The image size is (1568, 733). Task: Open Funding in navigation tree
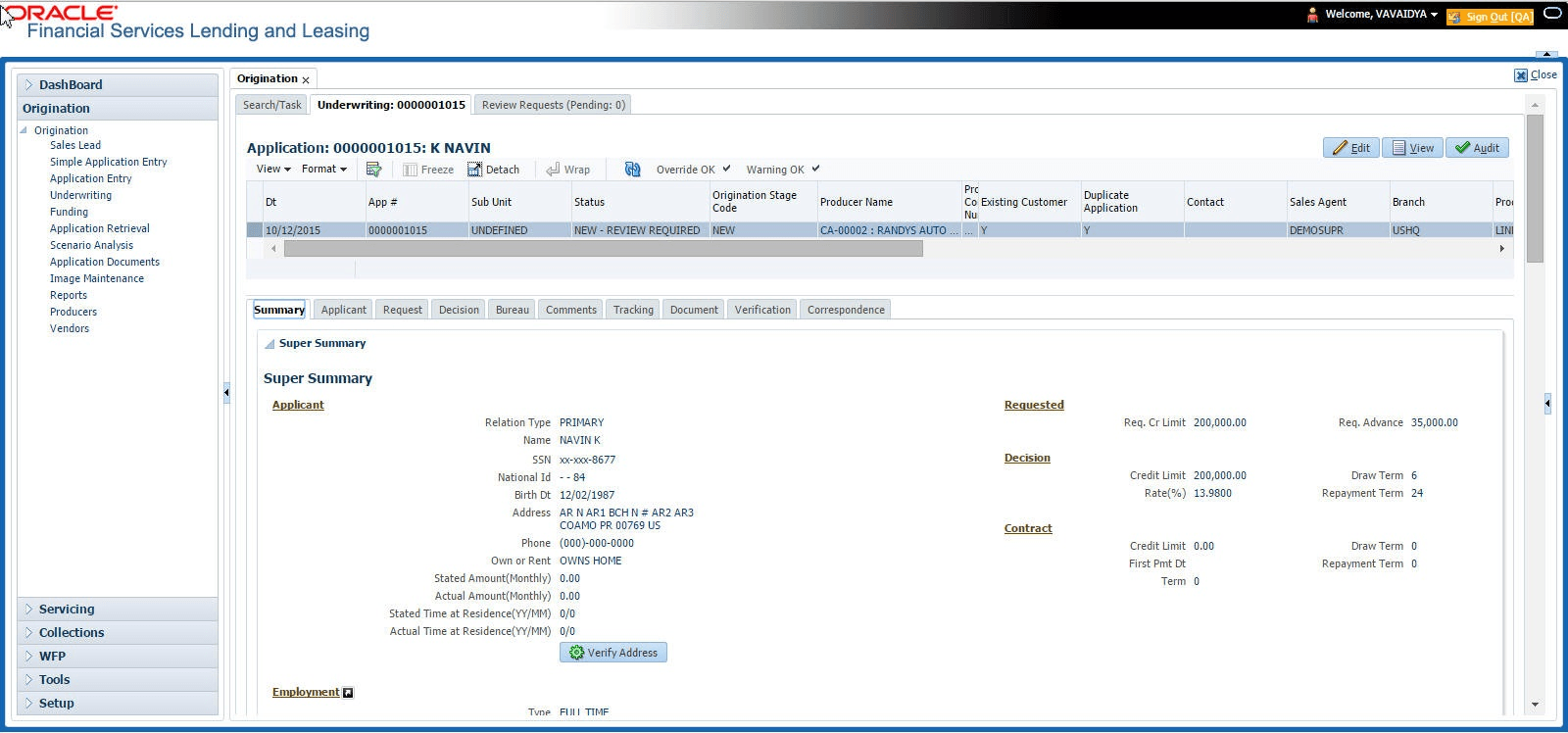click(x=69, y=212)
